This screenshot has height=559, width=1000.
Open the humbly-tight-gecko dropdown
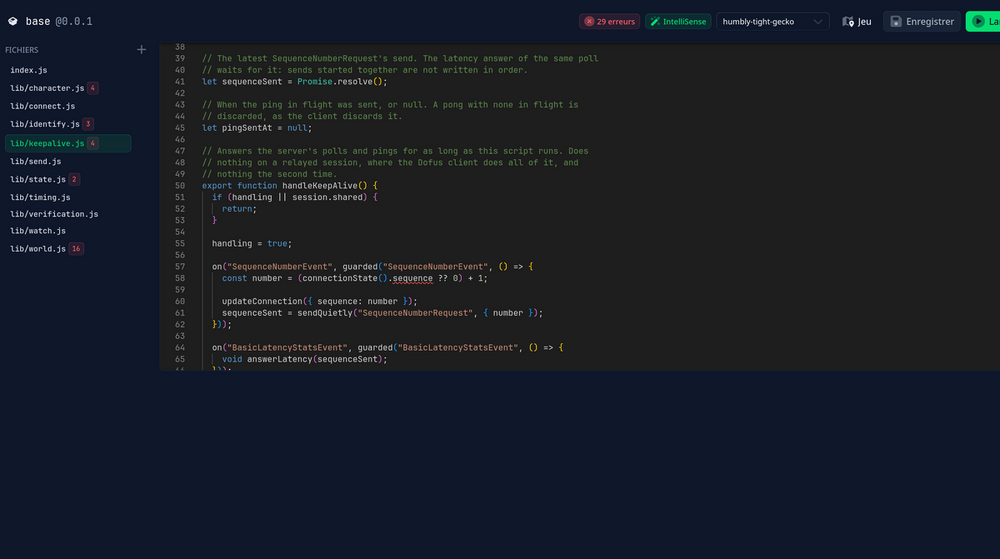pos(772,21)
